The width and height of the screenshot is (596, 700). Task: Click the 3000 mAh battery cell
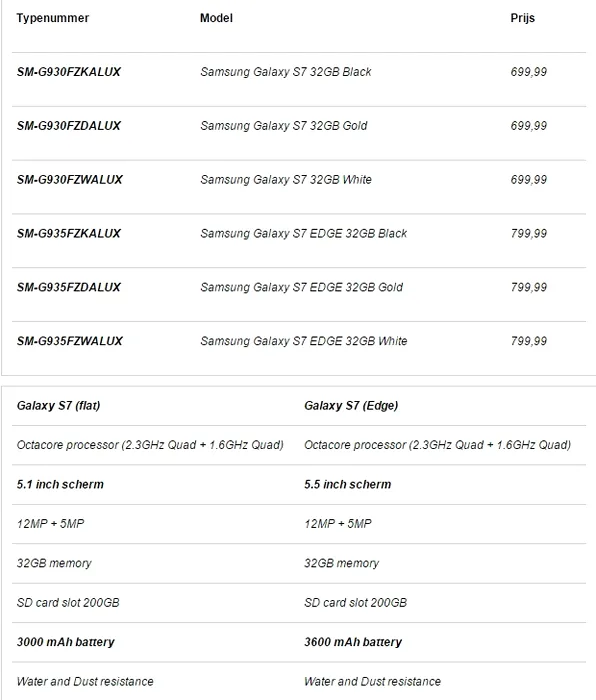66,642
